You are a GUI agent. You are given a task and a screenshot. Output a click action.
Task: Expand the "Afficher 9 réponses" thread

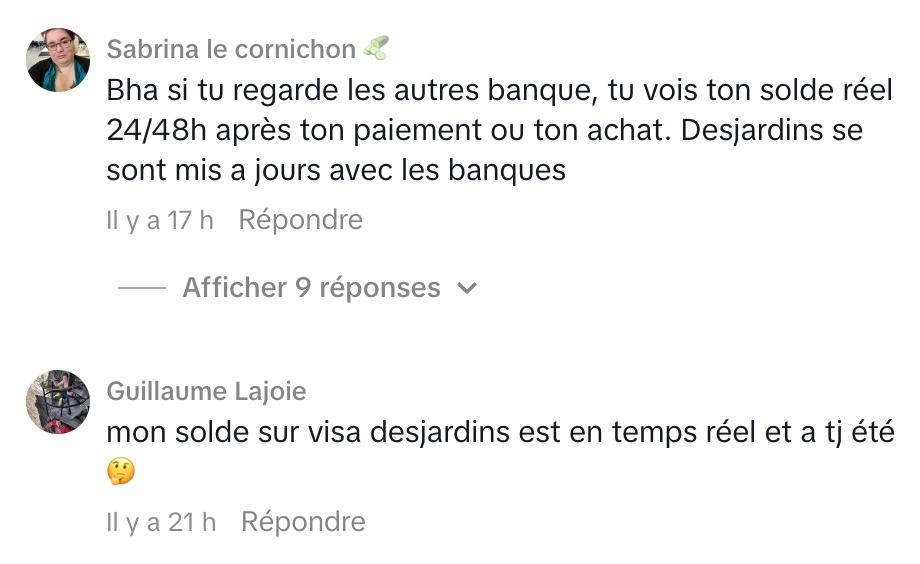(311, 289)
